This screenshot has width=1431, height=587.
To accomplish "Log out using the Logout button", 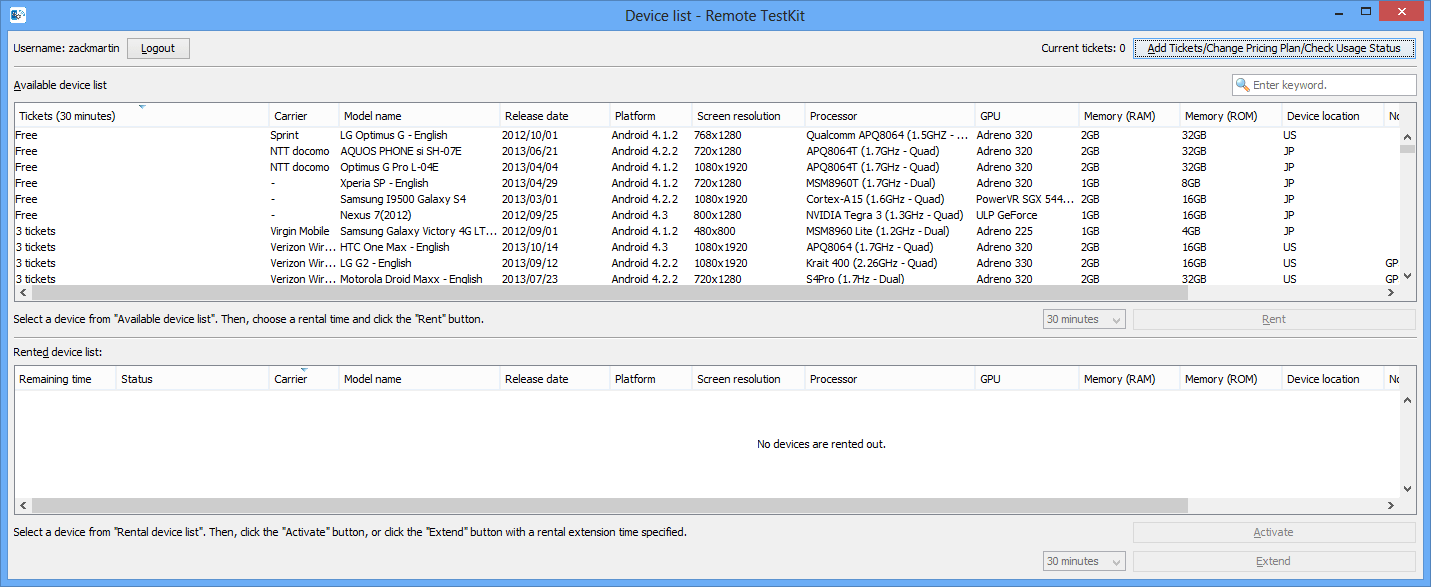I will point(158,48).
